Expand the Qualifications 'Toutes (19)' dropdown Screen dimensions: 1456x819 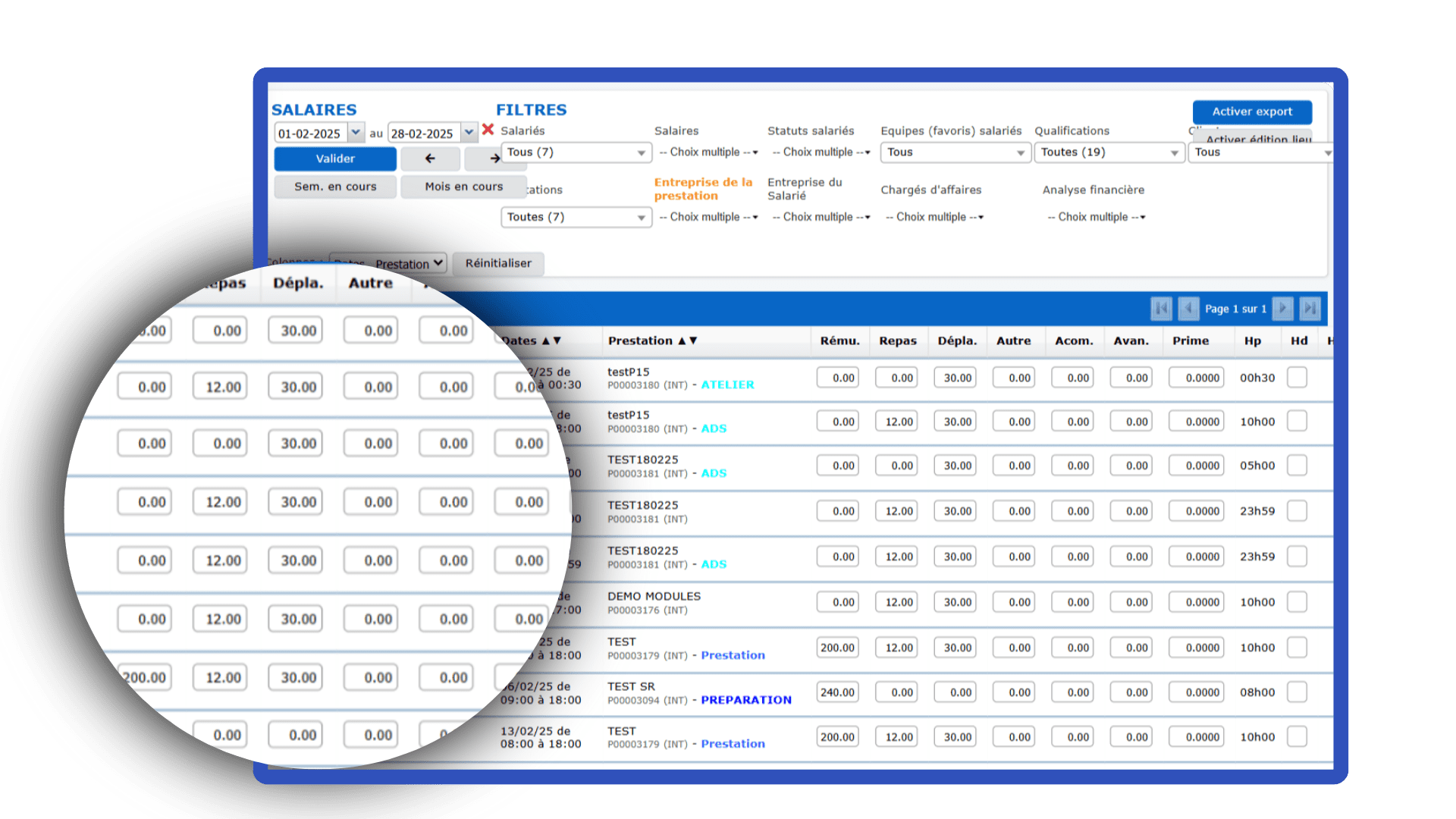(1109, 152)
